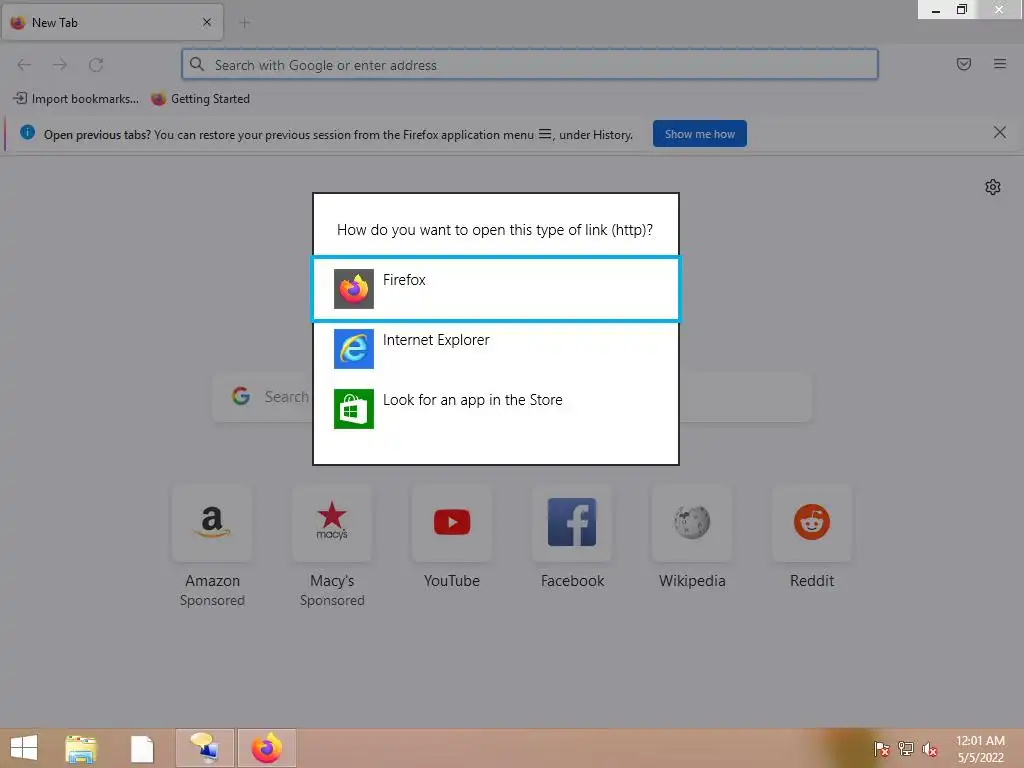Dismiss the Open previous tabs notification bar
Viewport: 1024px width, 768px height.
(x=999, y=133)
